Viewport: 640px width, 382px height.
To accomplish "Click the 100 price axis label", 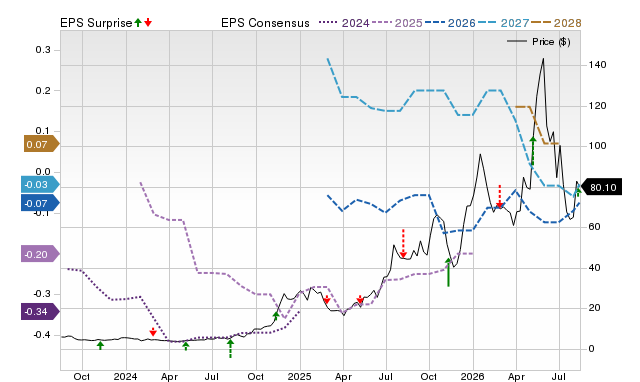I will point(597,146).
